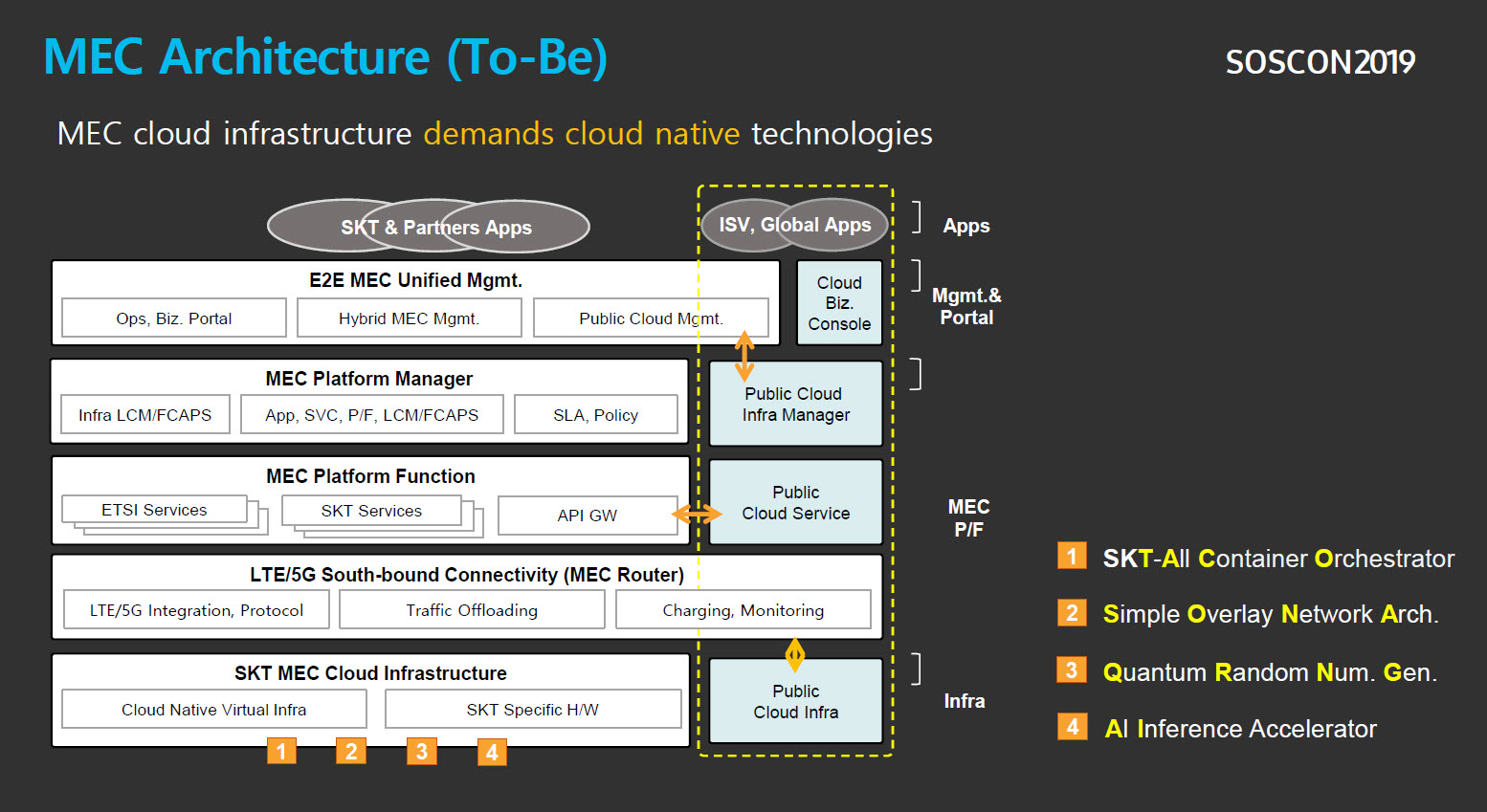1487x812 pixels.
Task: Select the 'ETSI Services' stacked box
Action: click(165, 515)
